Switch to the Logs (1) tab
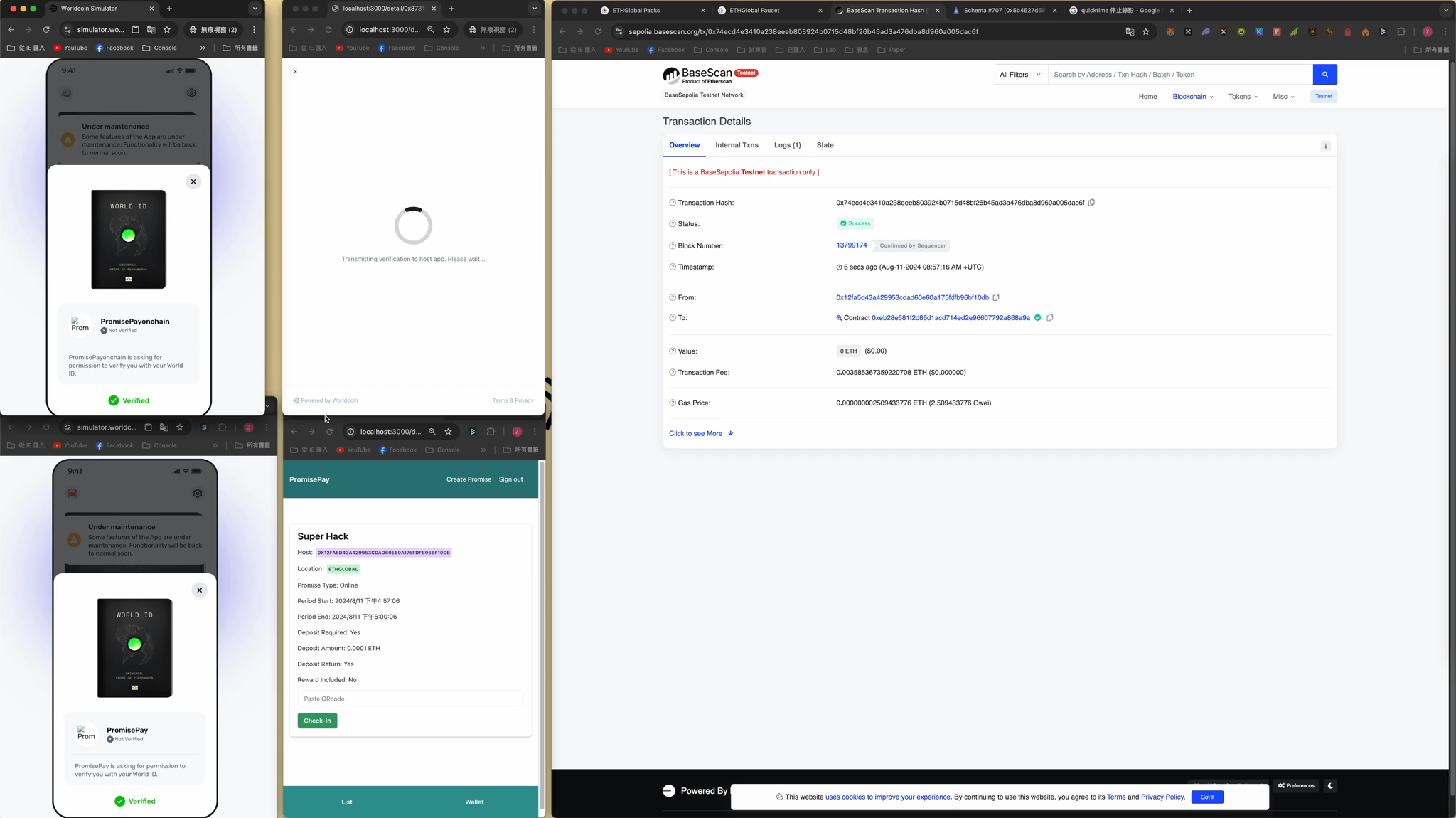This screenshot has height=818, width=1456. coord(787,145)
